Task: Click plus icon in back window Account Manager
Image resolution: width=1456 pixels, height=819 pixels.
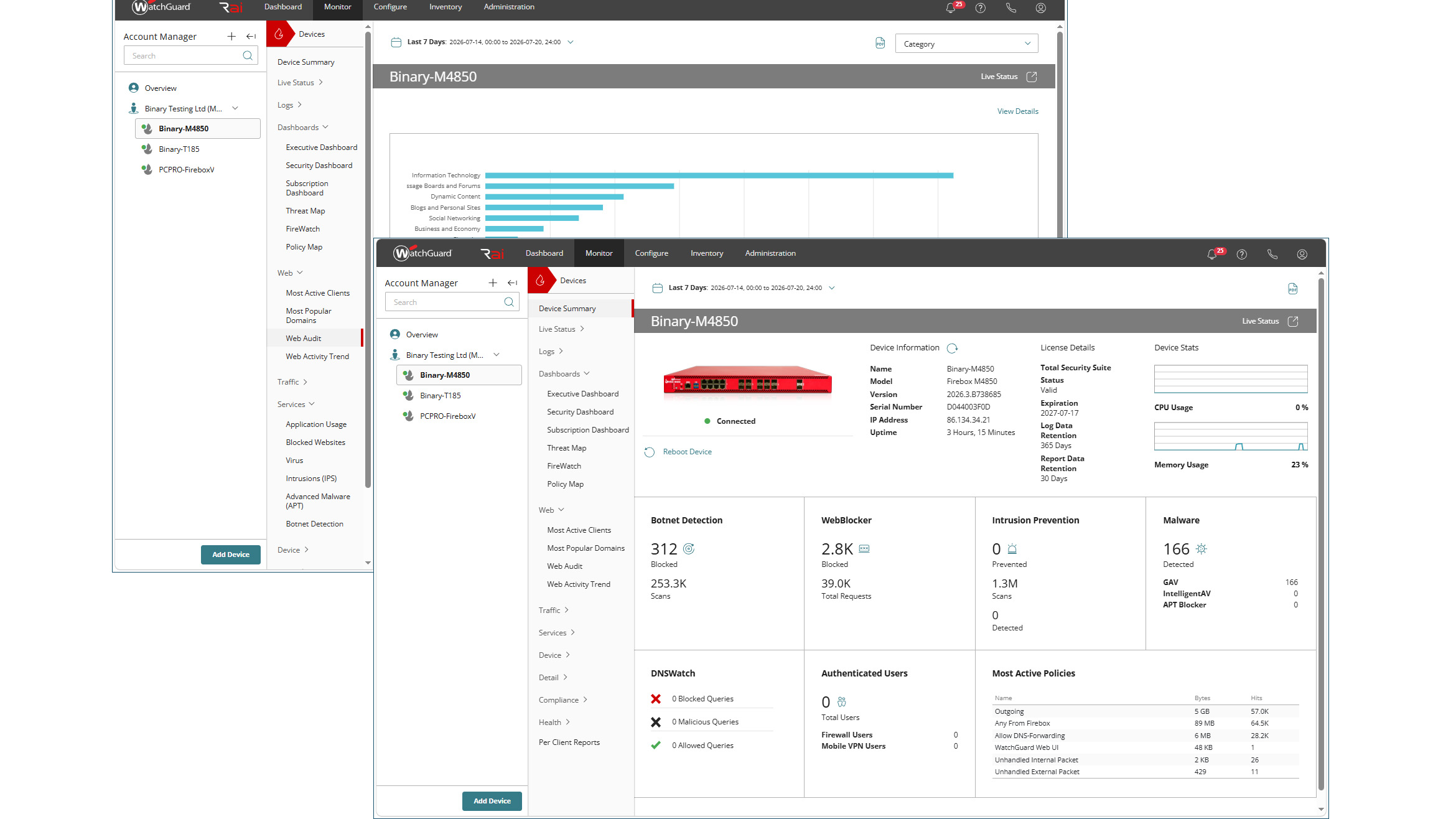Action: tap(231, 36)
